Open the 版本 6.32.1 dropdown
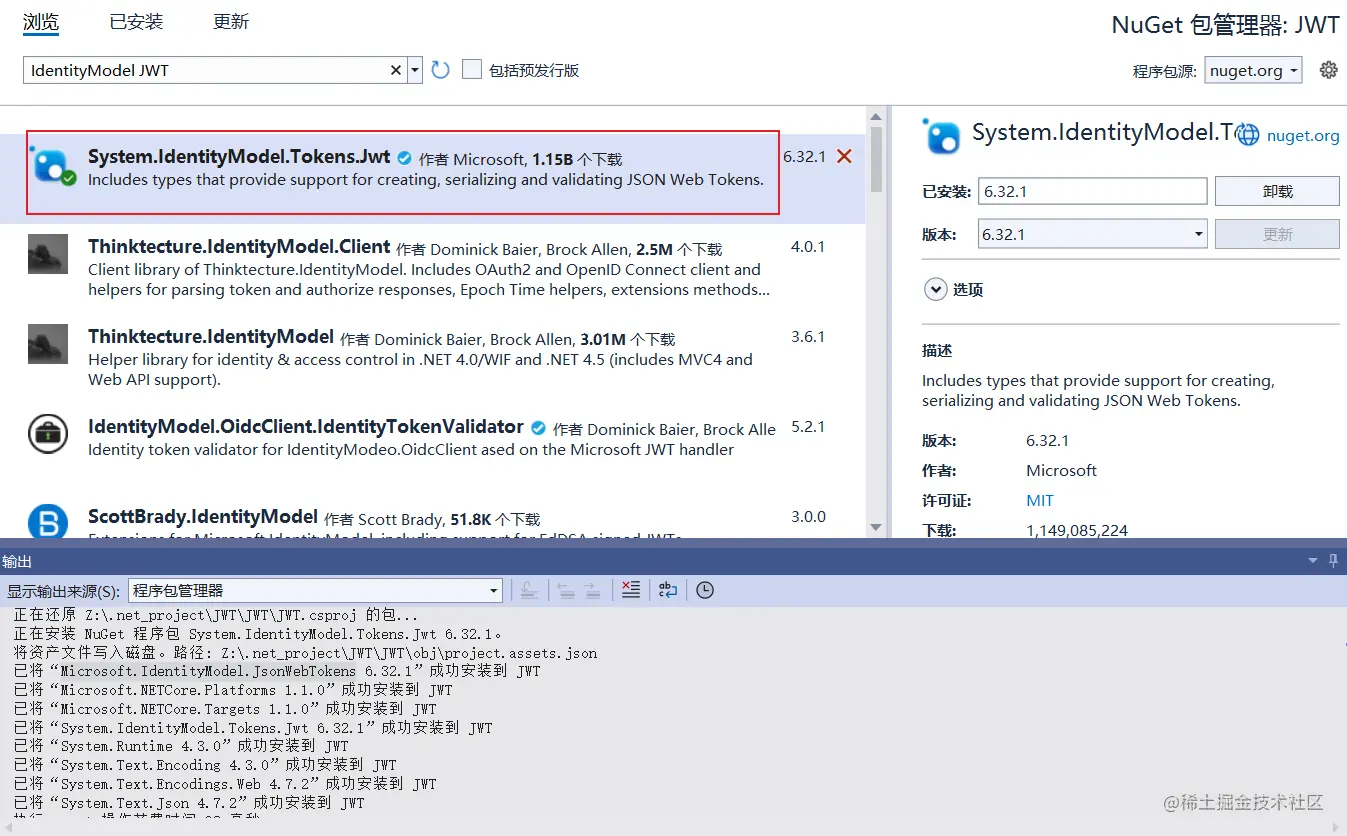 (x=1092, y=234)
